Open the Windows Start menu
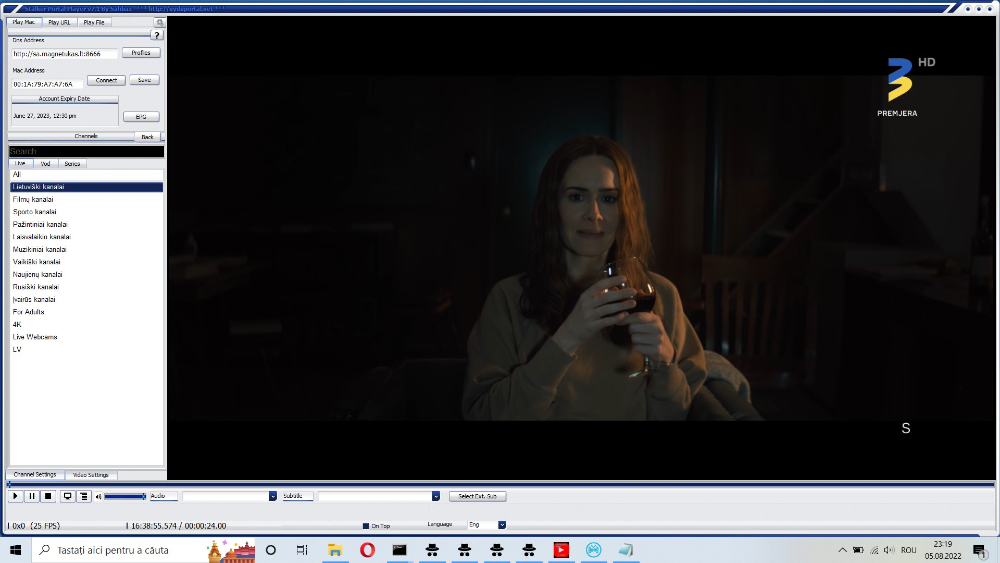Screen dimensions: 1000x563 pyautogui.click(x=16, y=550)
